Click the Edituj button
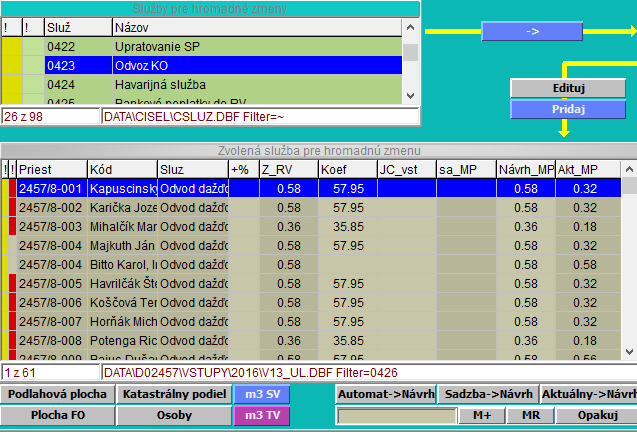637x432 pixels. [568, 88]
